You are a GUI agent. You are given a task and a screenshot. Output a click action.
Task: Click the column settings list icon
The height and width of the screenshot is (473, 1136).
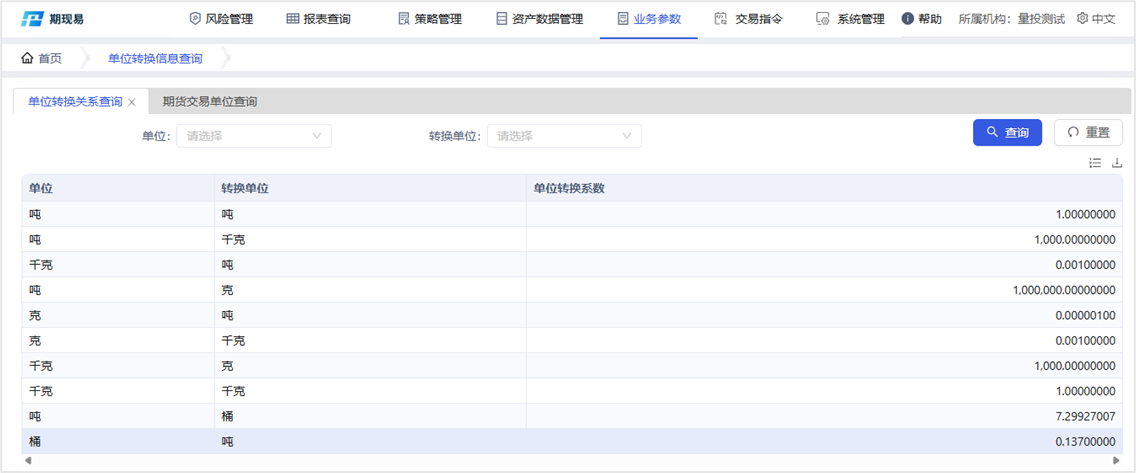(x=1095, y=163)
